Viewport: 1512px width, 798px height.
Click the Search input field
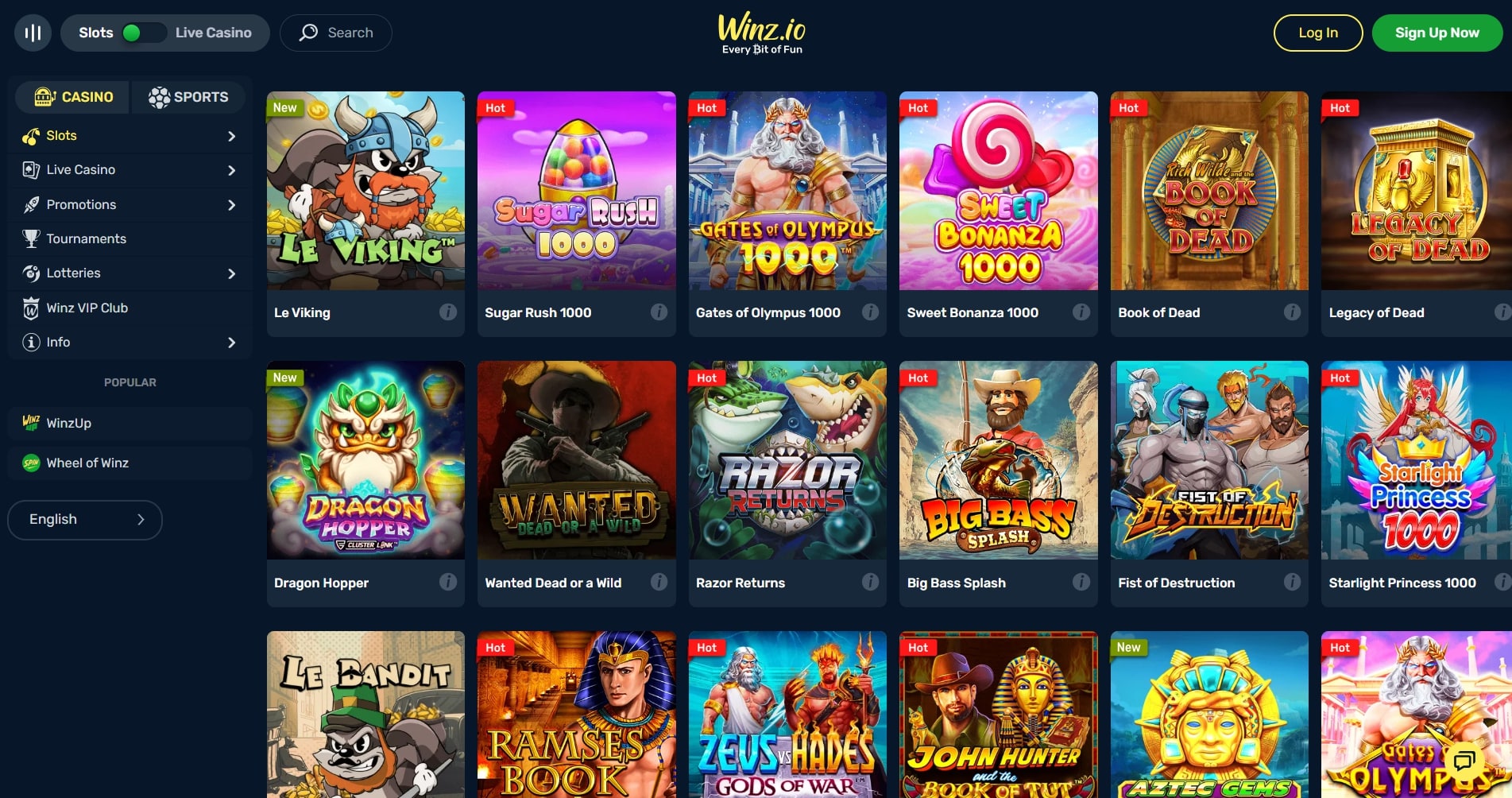pos(335,33)
